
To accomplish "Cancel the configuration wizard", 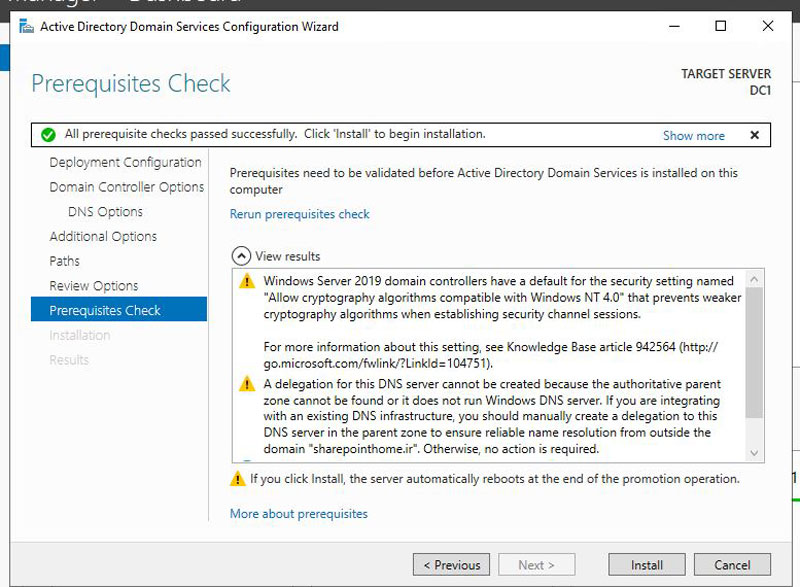I will point(732,565).
